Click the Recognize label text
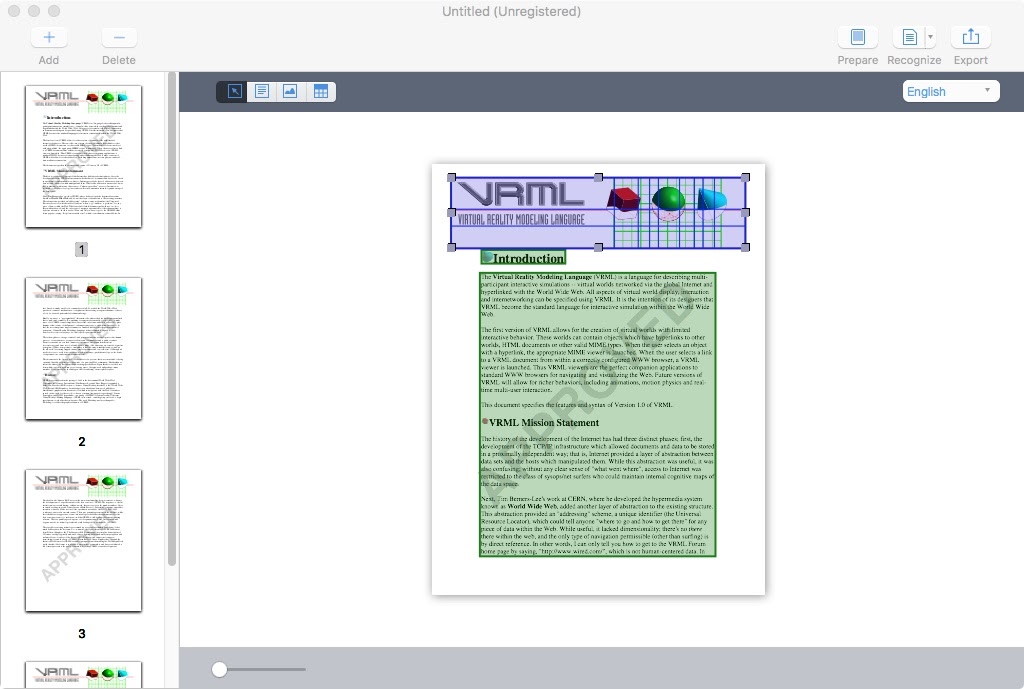Image resolution: width=1024 pixels, height=689 pixels. [914, 60]
